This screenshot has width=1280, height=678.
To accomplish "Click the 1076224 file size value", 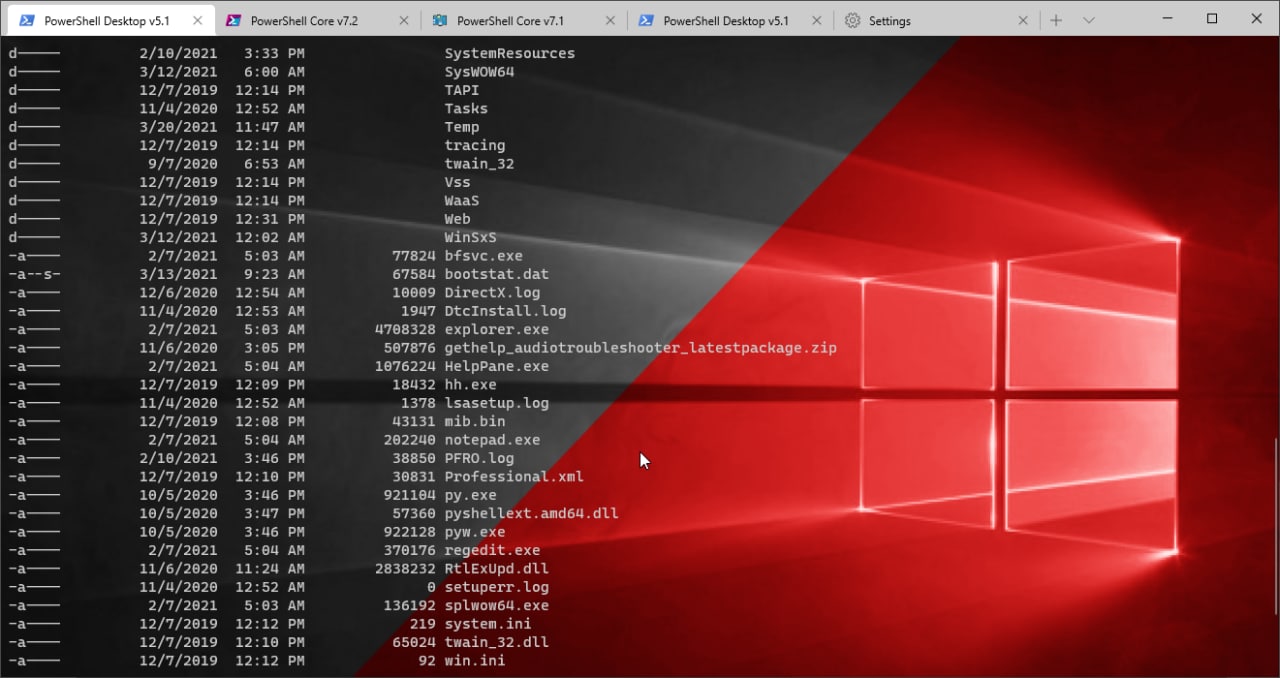I will tap(406, 366).
